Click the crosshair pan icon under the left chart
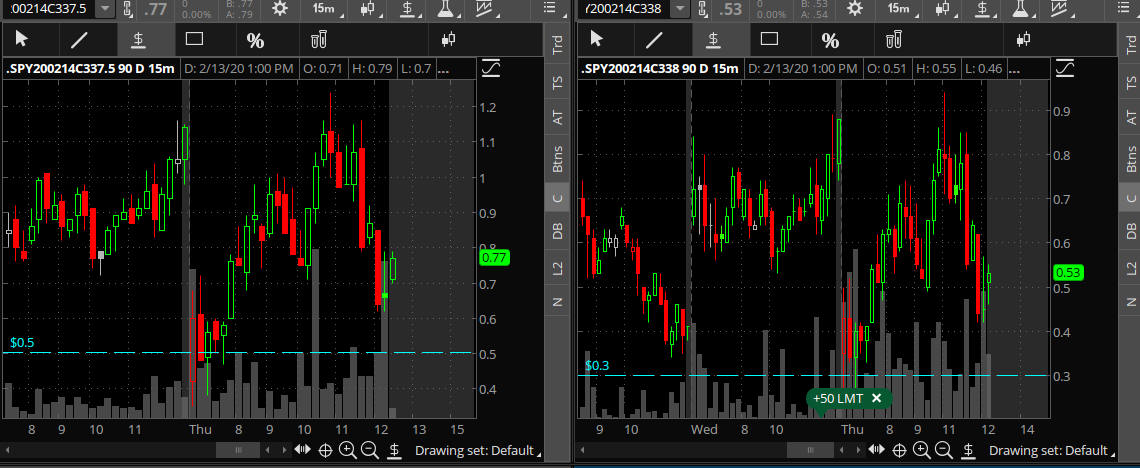1140x468 pixels. [325, 450]
